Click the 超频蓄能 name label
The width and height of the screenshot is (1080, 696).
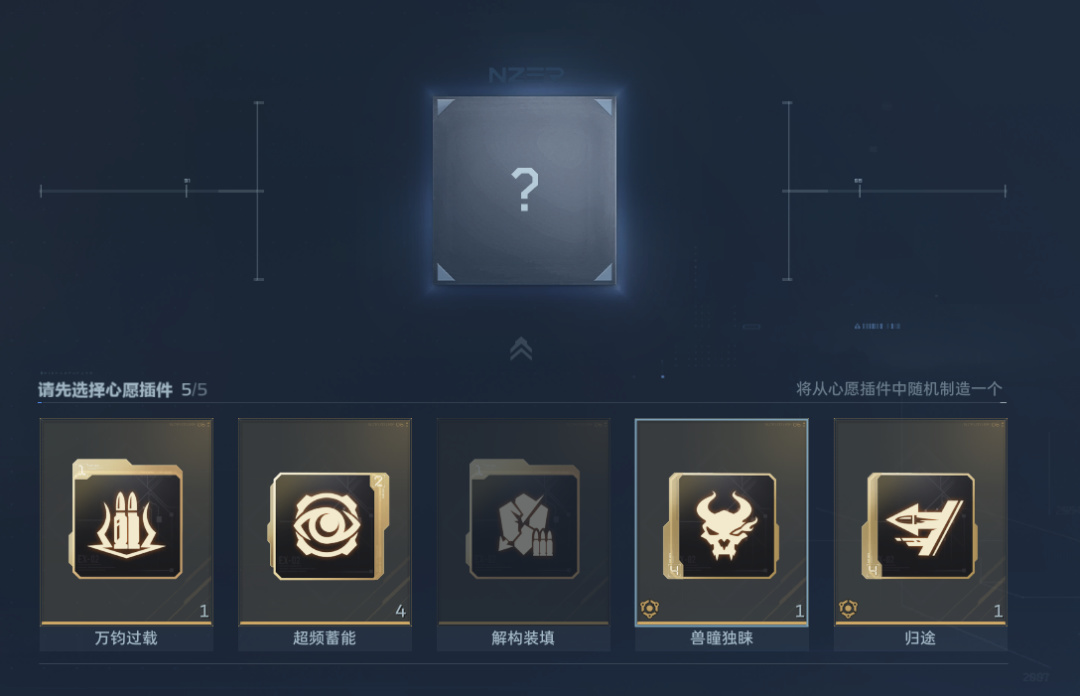click(324, 638)
